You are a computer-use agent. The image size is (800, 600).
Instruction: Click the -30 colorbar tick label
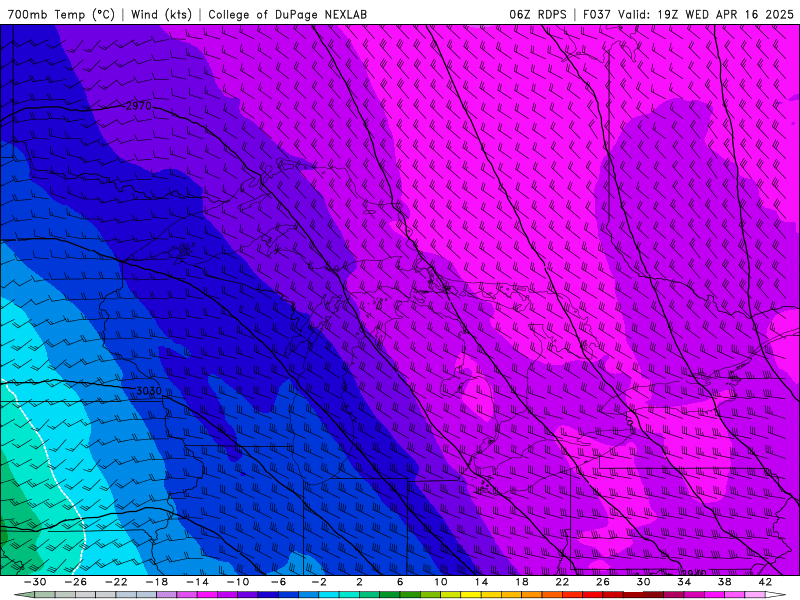pos(35,582)
